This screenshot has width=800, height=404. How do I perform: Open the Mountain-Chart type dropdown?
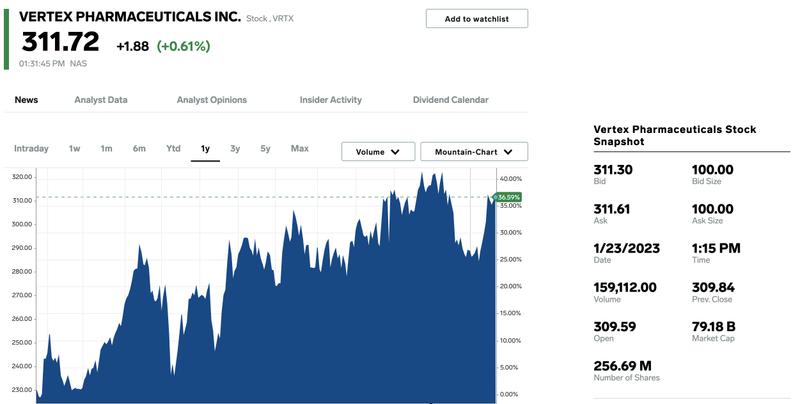pyautogui.click(x=474, y=152)
